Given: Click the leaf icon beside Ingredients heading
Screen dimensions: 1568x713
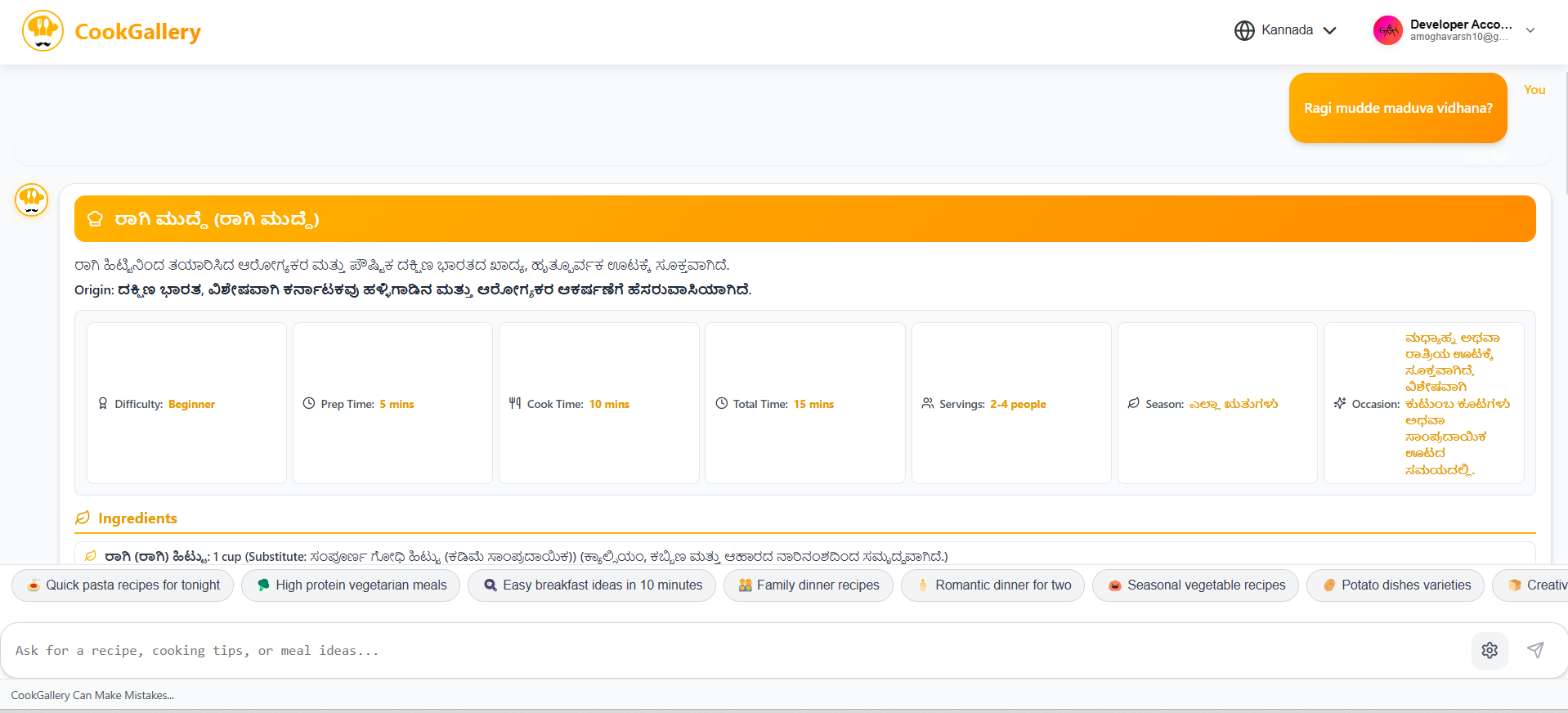Looking at the screenshot, I should (83, 518).
